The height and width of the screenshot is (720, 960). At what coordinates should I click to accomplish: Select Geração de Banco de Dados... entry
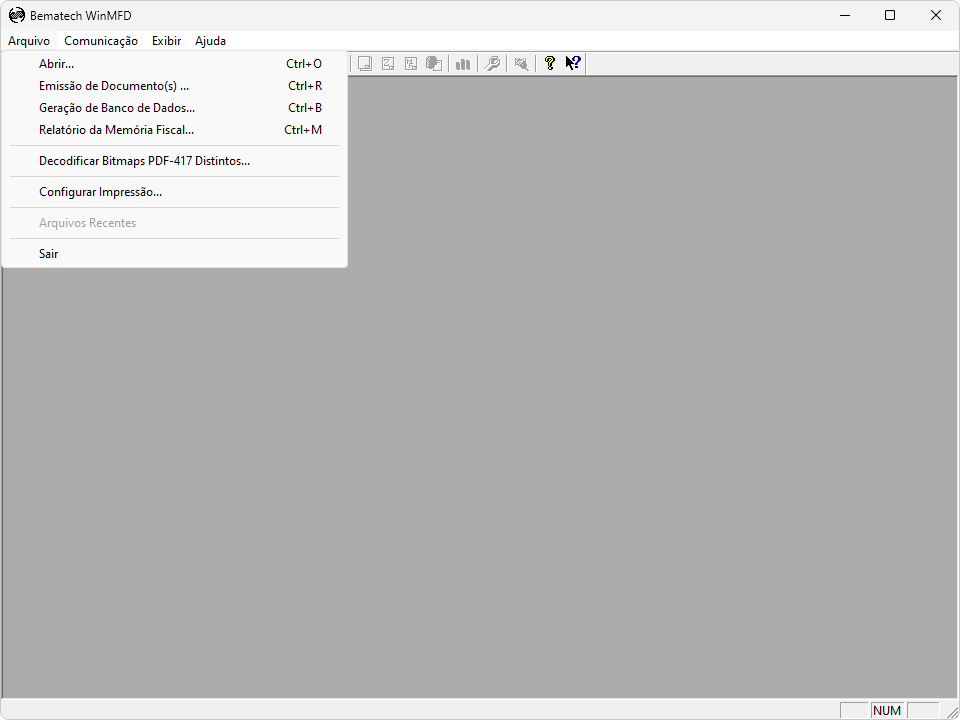tap(174, 108)
